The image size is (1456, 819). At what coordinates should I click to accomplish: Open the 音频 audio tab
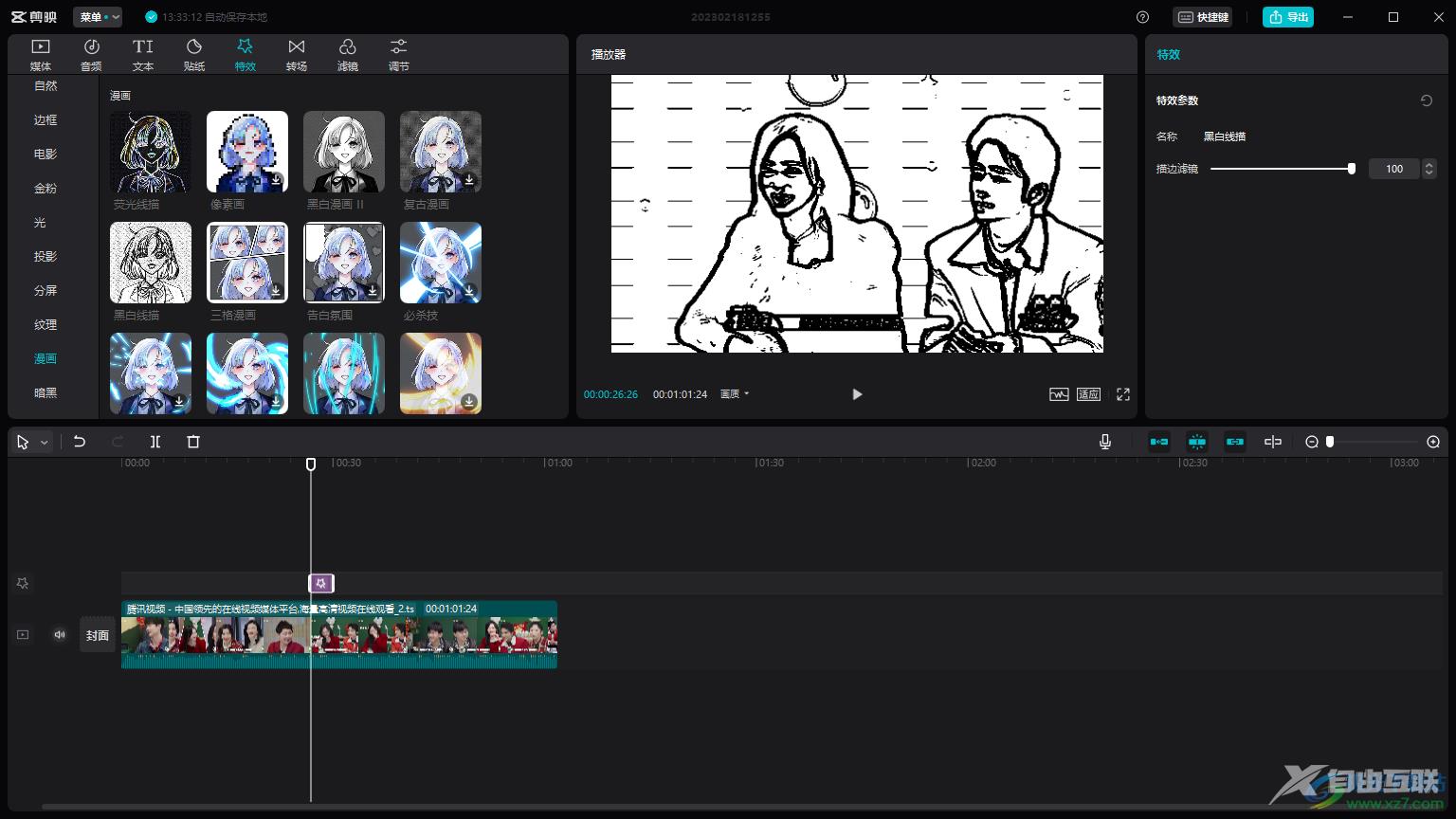click(x=92, y=55)
